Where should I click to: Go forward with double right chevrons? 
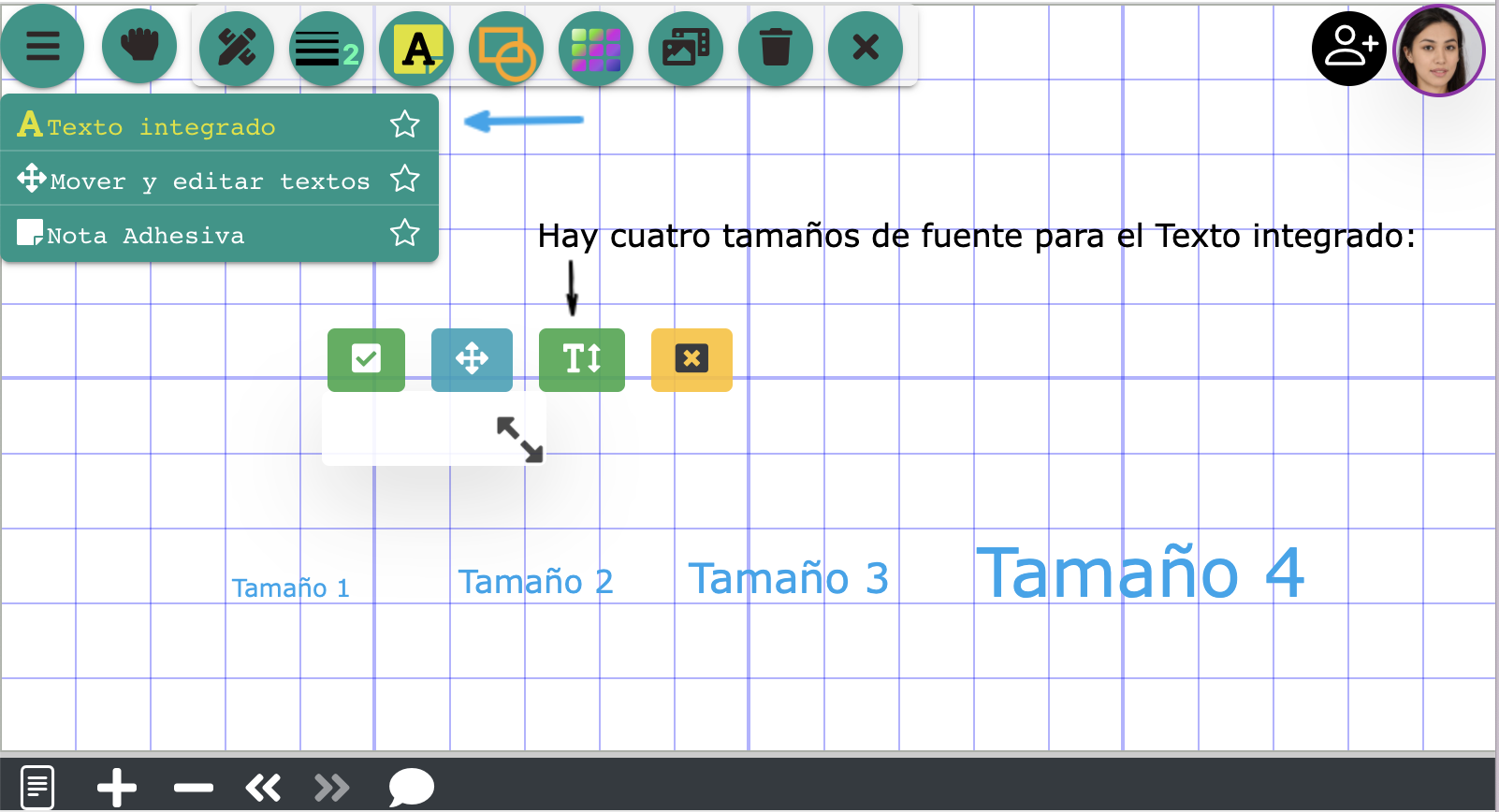coord(332,788)
